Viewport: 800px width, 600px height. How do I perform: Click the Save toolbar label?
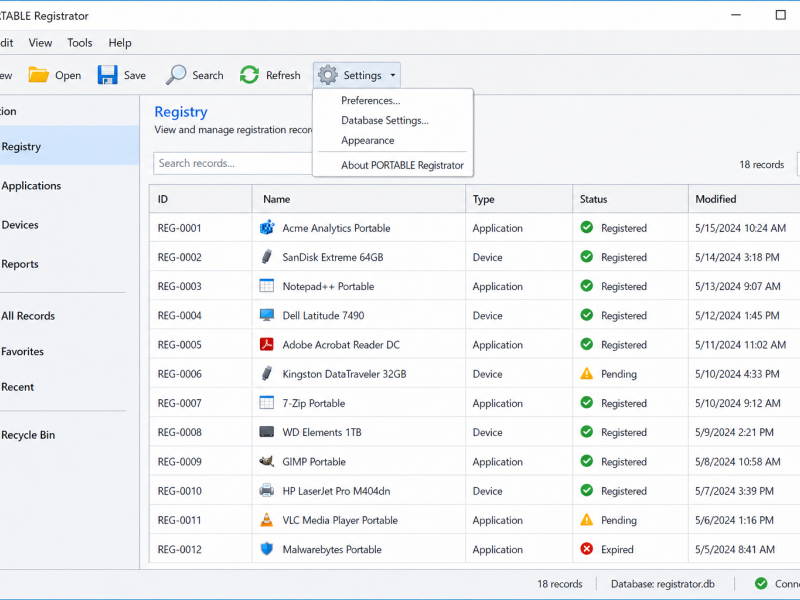click(x=135, y=76)
